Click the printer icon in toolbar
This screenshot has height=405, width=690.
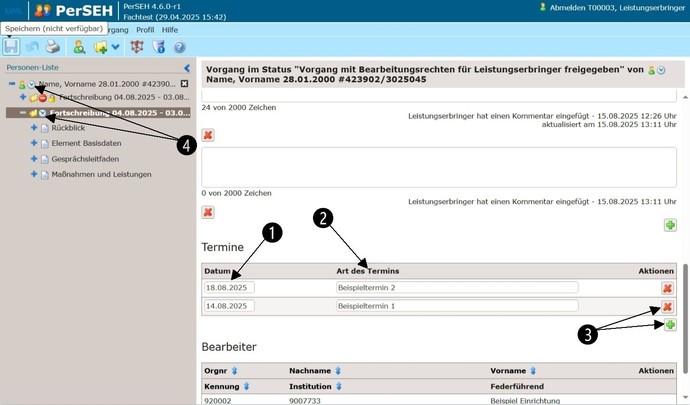tap(53, 47)
